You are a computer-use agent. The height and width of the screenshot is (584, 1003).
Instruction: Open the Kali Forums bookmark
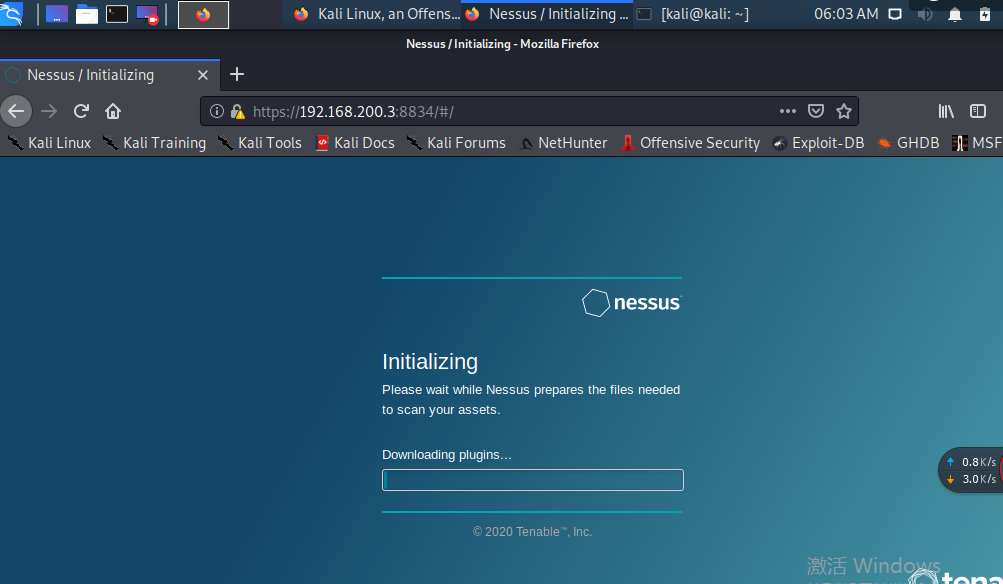tap(456, 143)
